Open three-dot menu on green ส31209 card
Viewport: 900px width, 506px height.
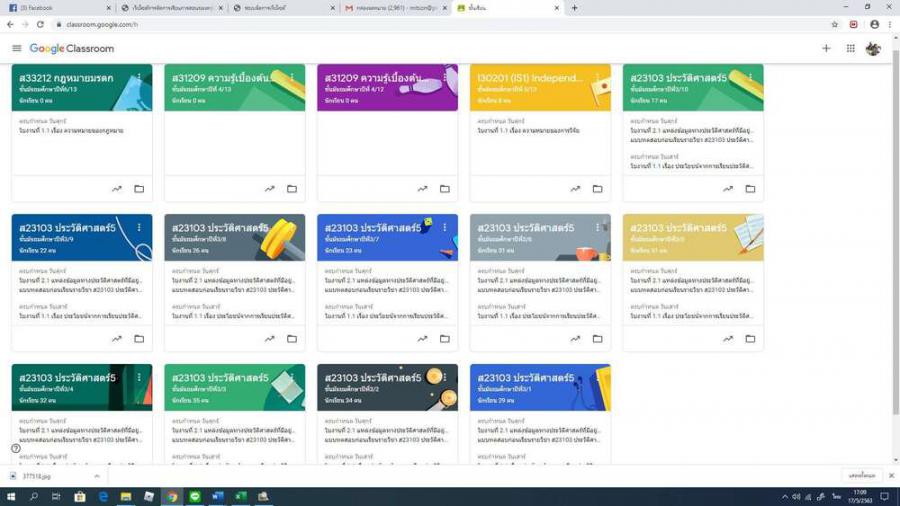tap(292, 77)
